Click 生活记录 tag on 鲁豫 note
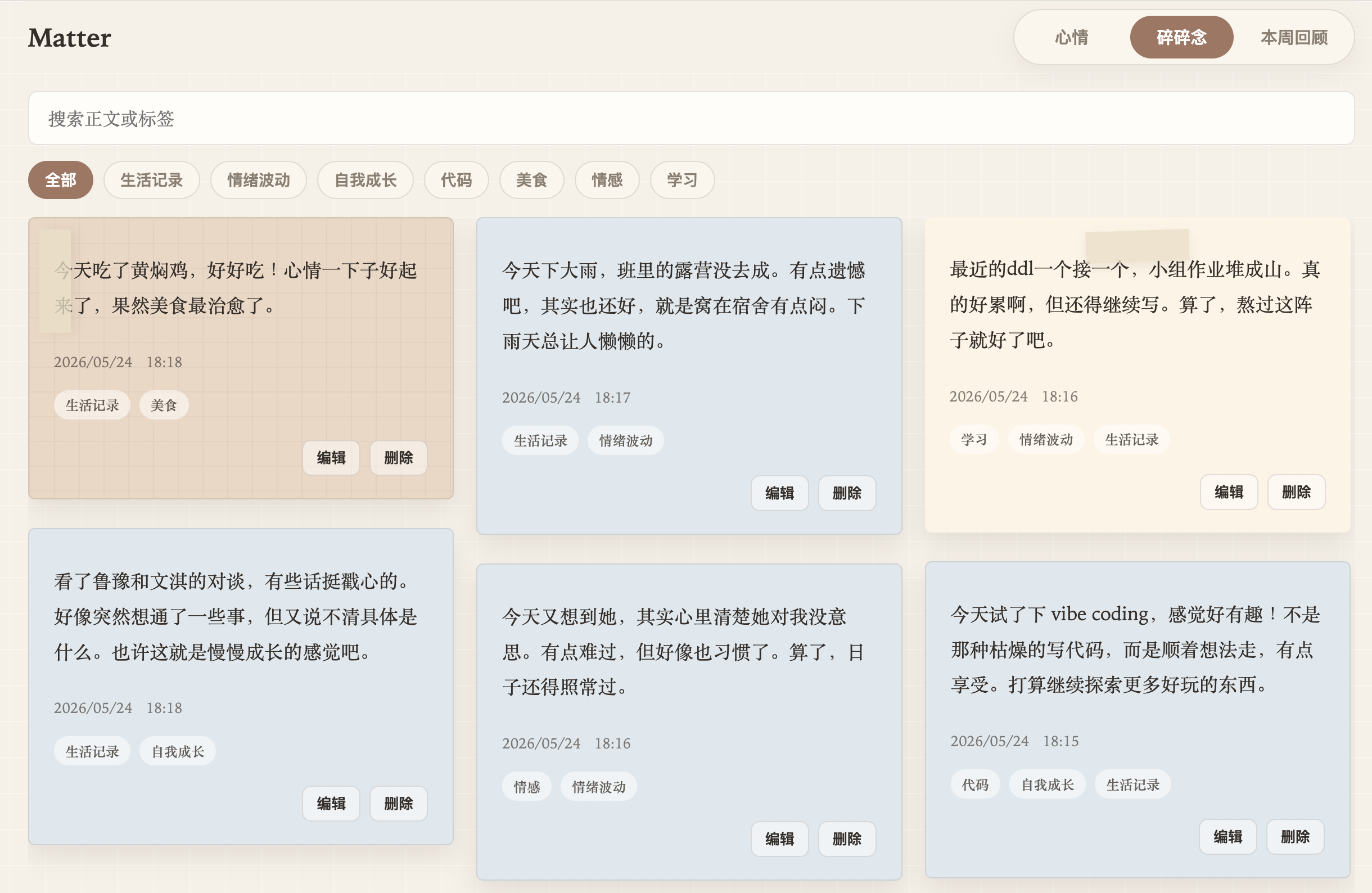The image size is (1372, 893). [92, 751]
